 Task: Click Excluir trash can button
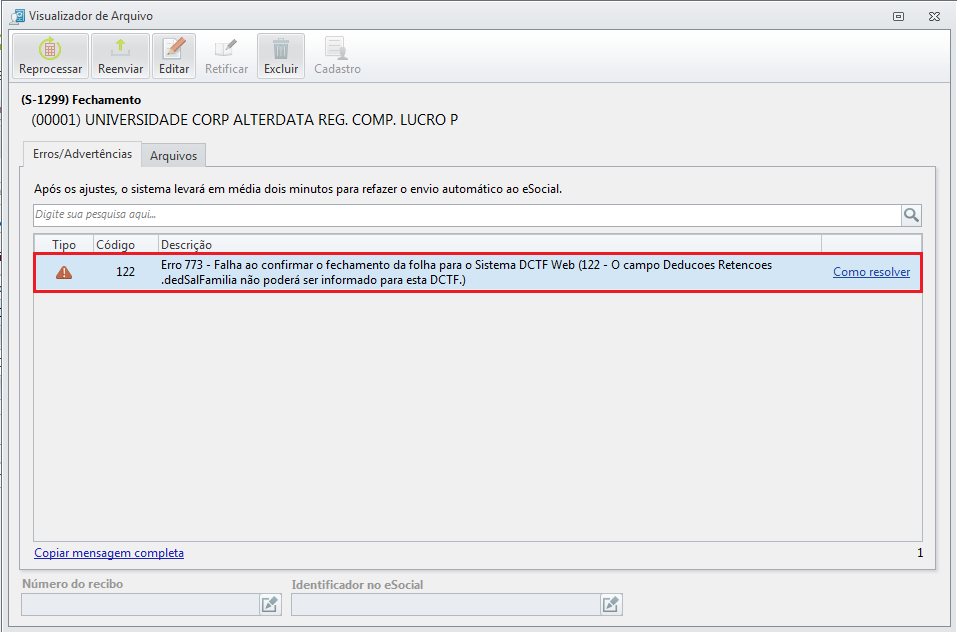click(281, 56)
